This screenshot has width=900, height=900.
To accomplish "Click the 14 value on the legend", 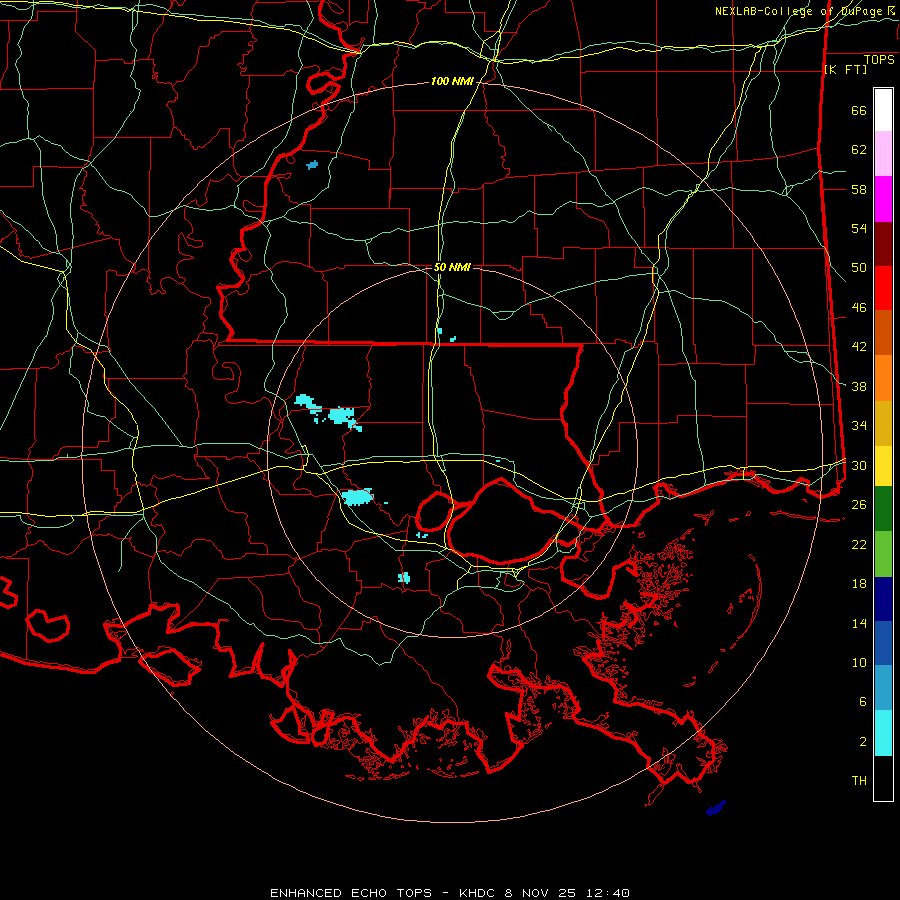I will (x=859, y=623).
